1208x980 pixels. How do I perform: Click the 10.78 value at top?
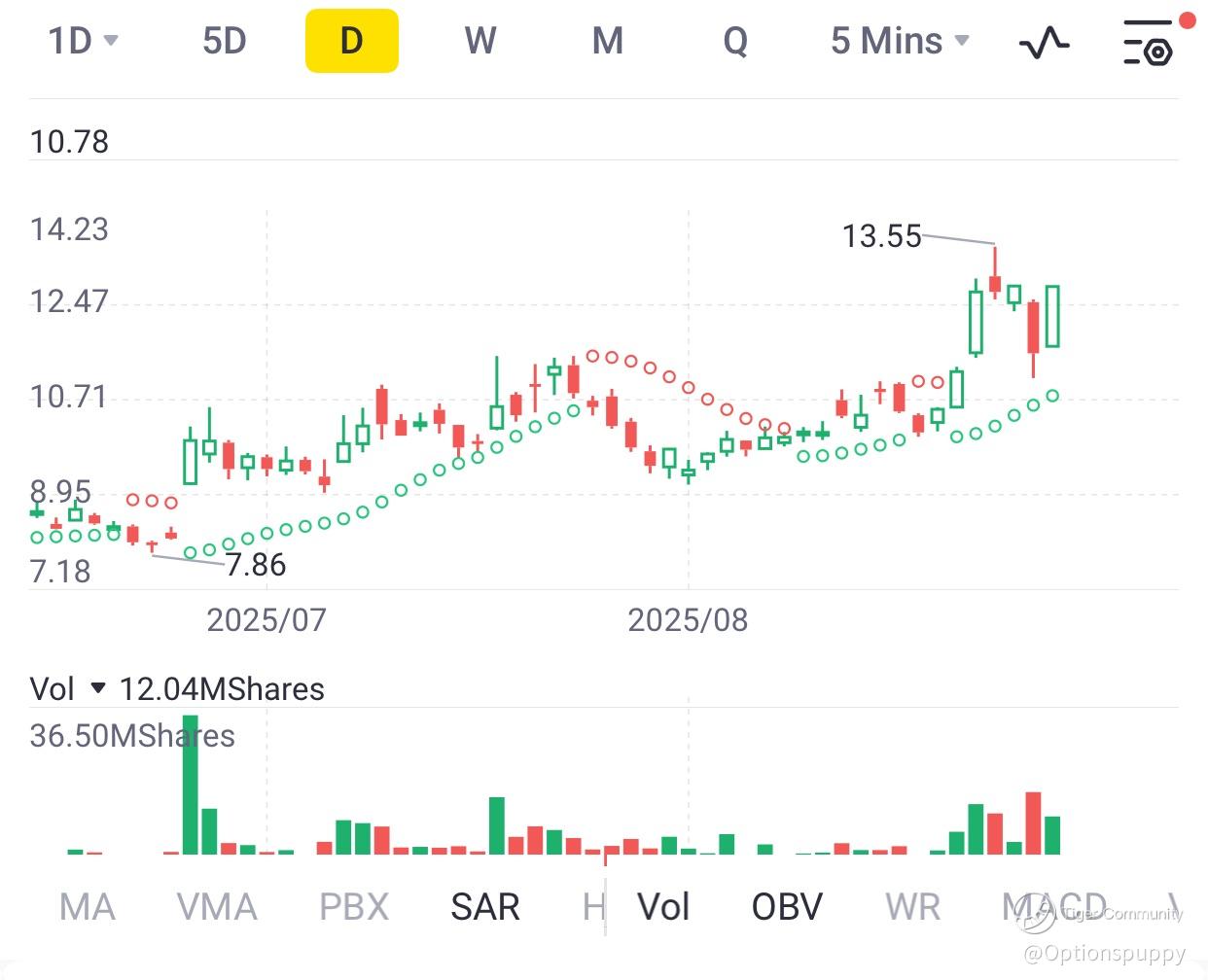tap(69, 142)
